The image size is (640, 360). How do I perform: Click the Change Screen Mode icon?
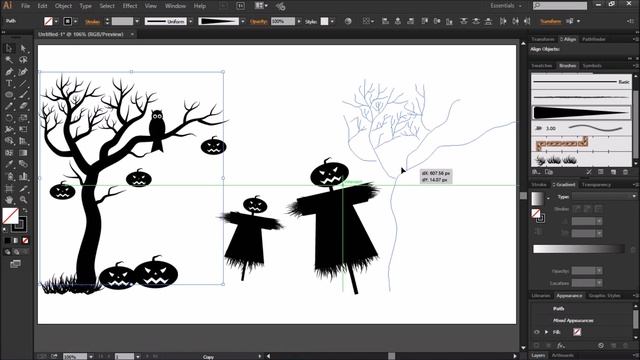[15, 264]
